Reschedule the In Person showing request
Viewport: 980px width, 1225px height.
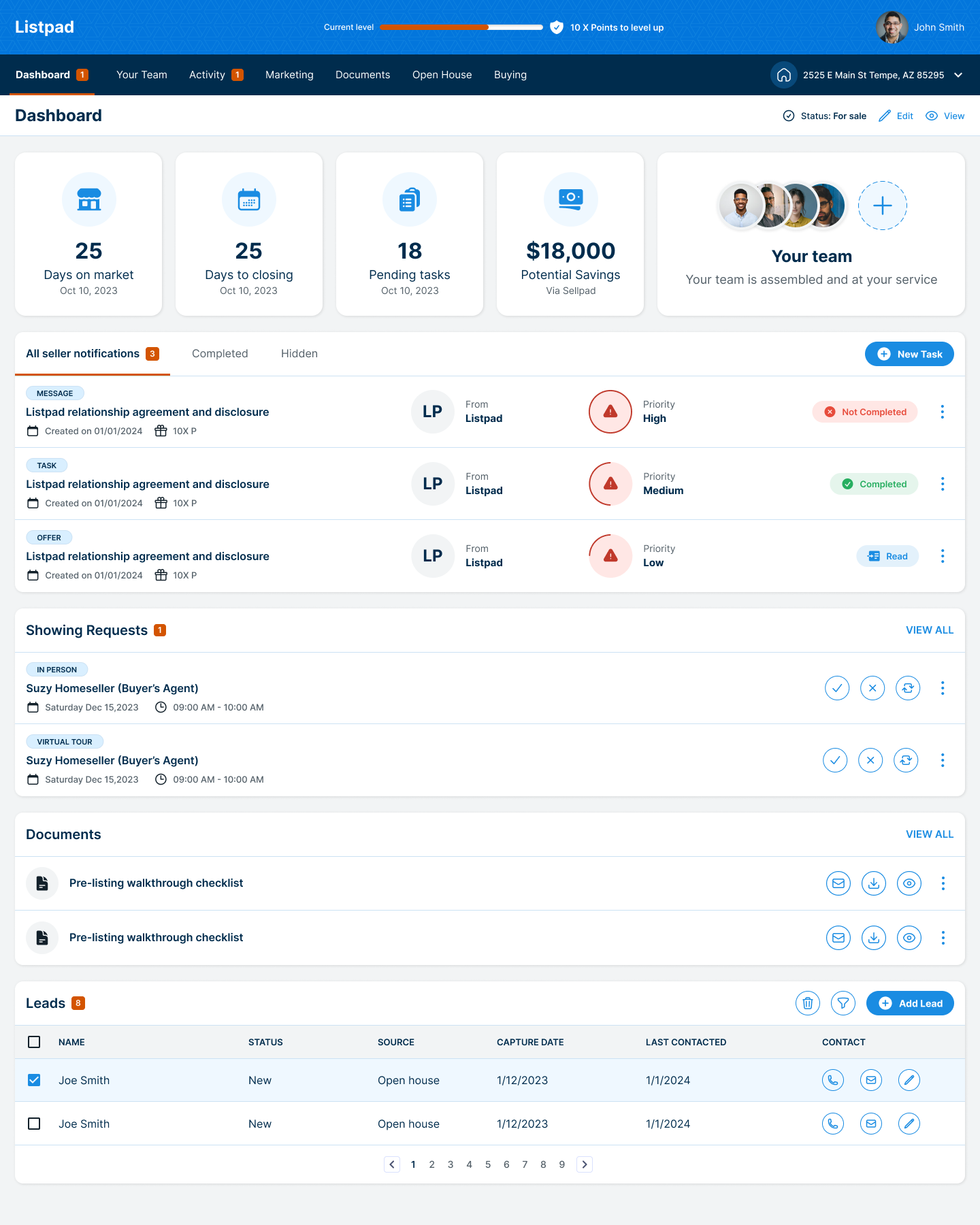pos(908,688)
